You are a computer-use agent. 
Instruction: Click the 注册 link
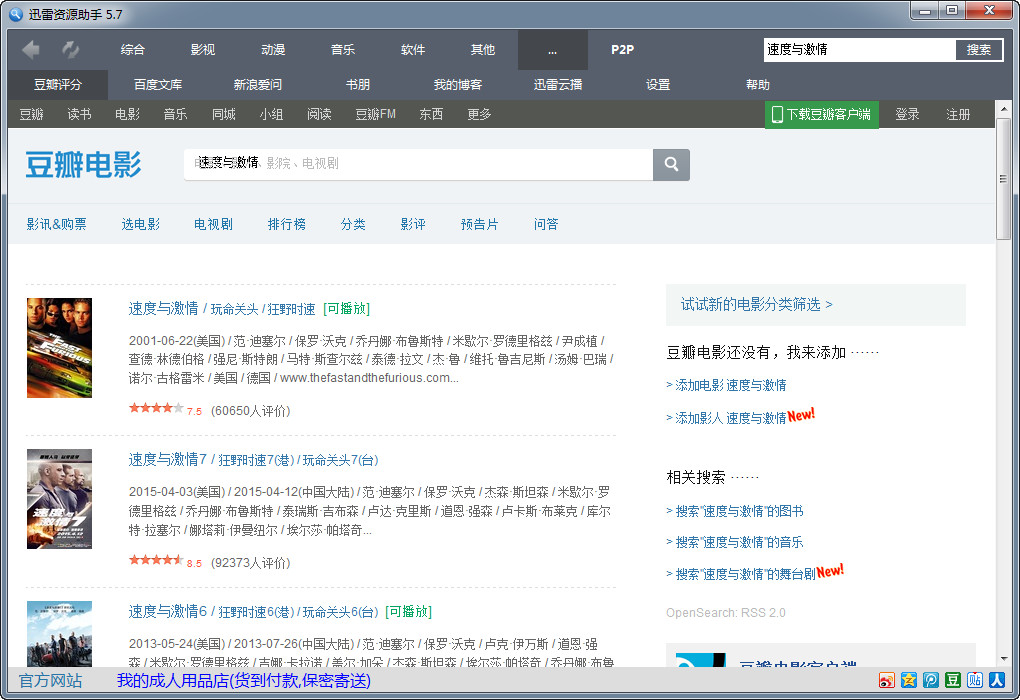(958, 114)
